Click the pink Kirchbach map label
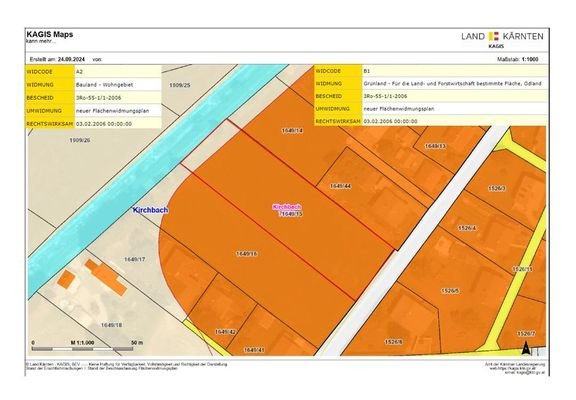The height and width of the screenshot is (400, 576). pos(287,207)
